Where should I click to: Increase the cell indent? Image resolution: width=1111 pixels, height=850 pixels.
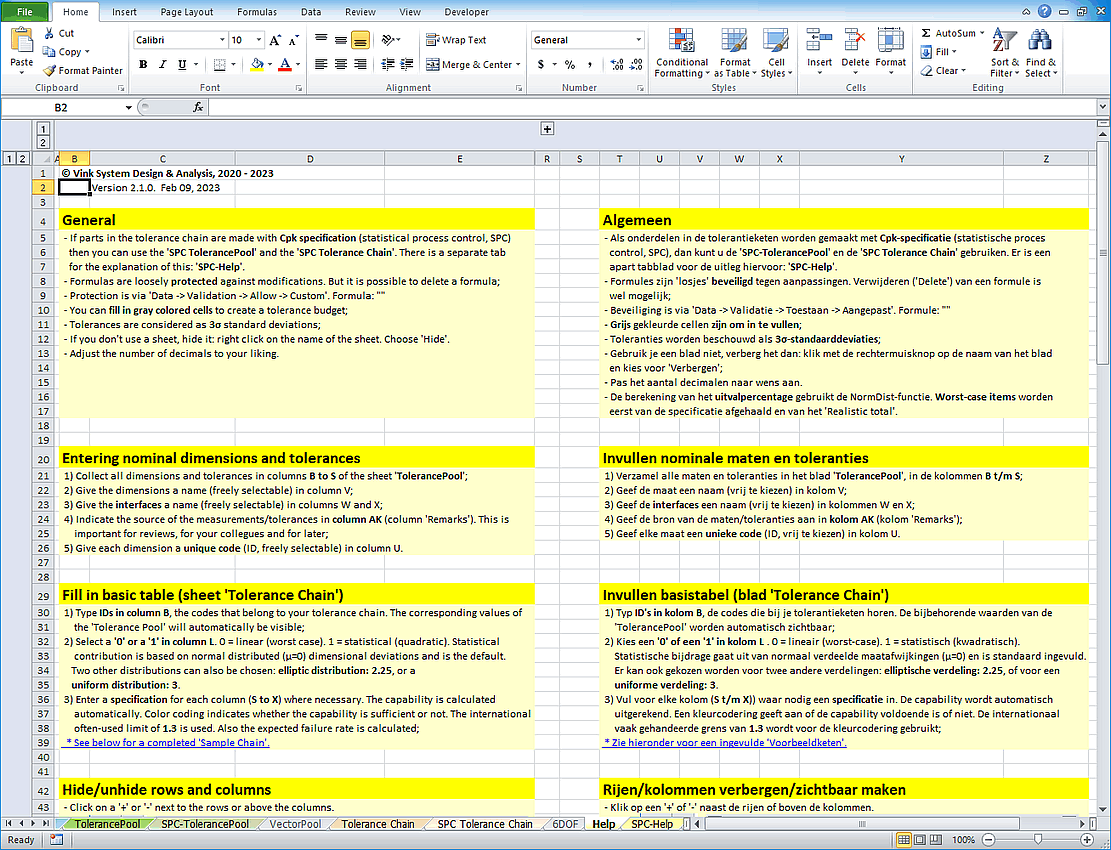pos(407,64)
